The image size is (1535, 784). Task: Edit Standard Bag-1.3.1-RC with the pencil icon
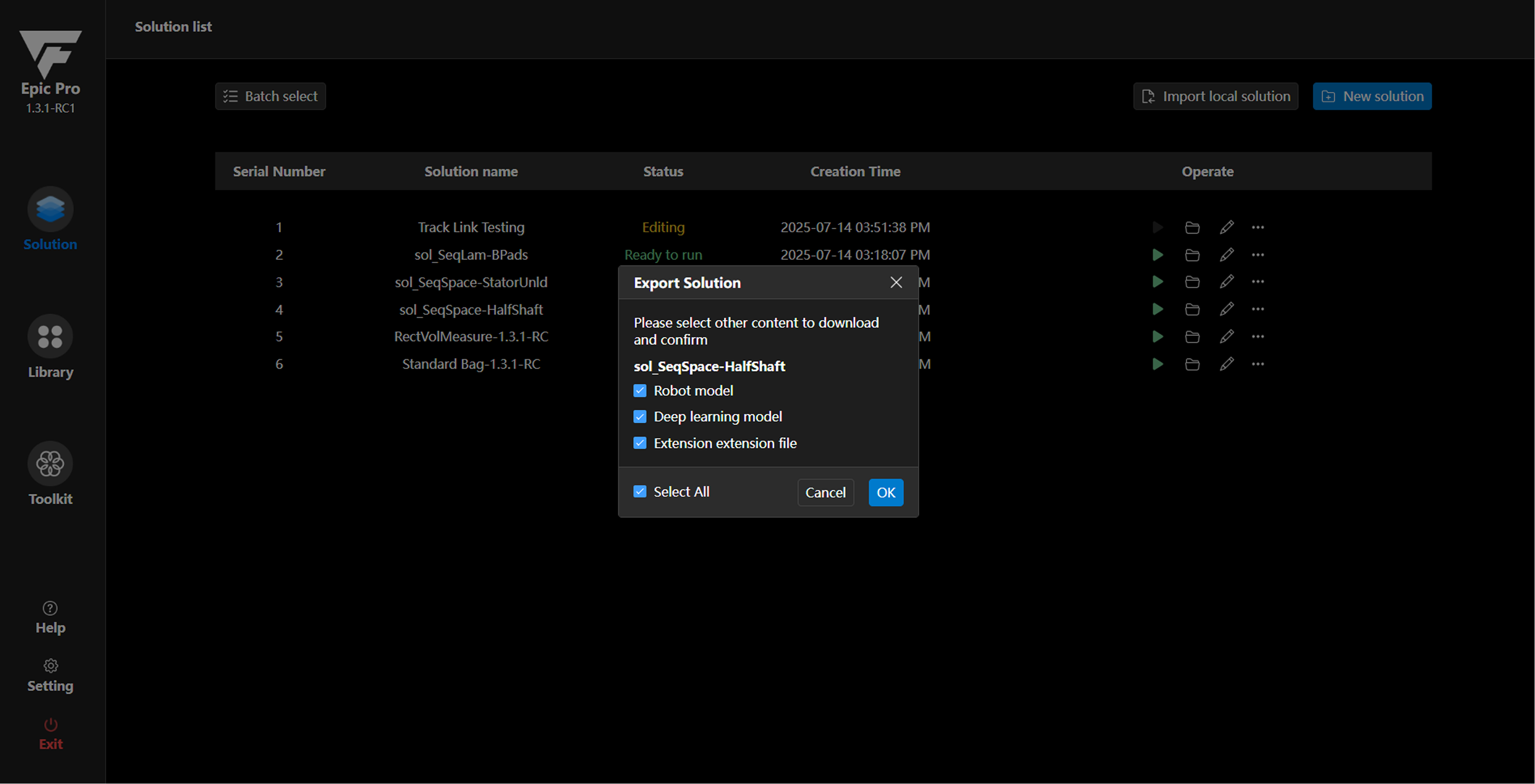1226,364
